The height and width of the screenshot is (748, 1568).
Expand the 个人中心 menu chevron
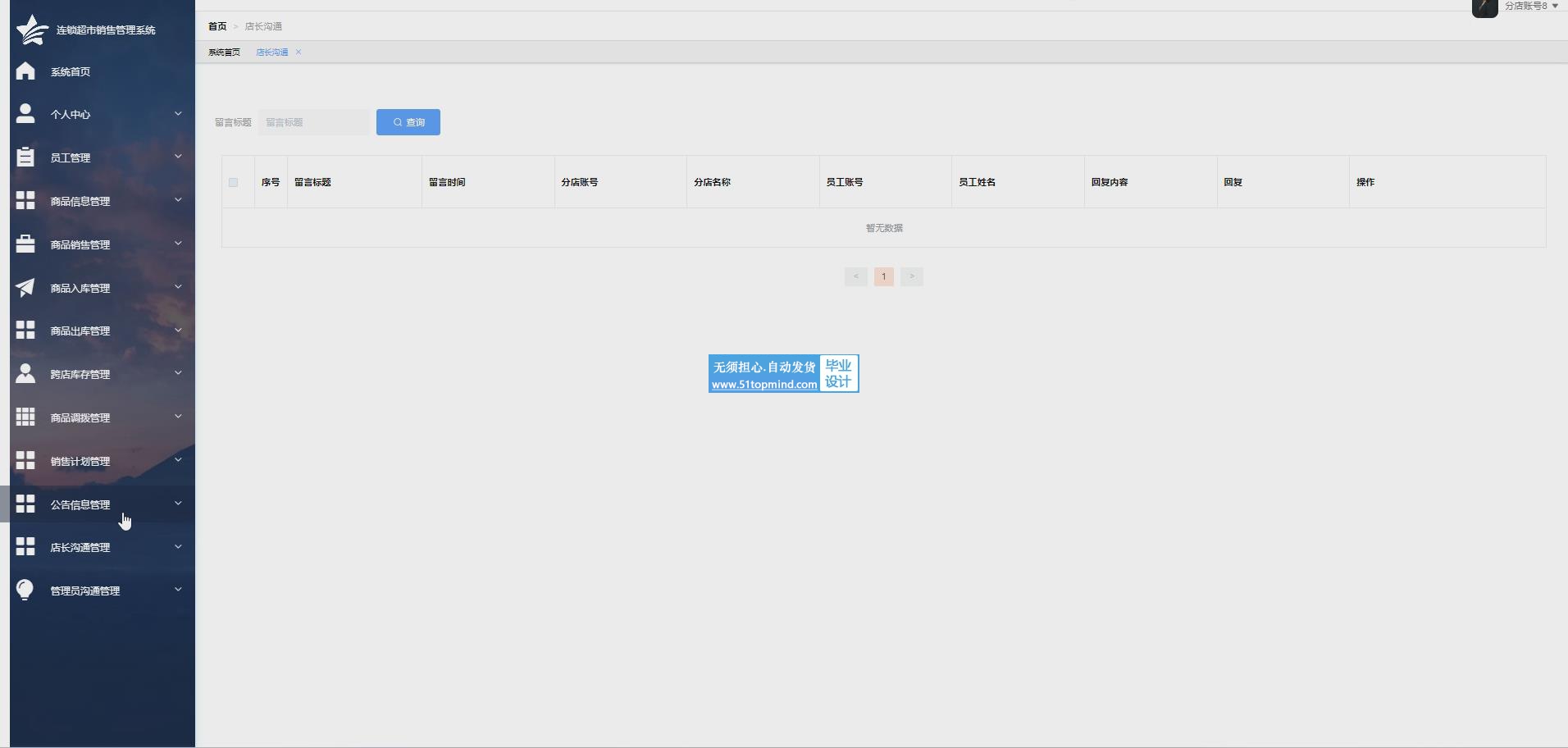coord(178,113)
